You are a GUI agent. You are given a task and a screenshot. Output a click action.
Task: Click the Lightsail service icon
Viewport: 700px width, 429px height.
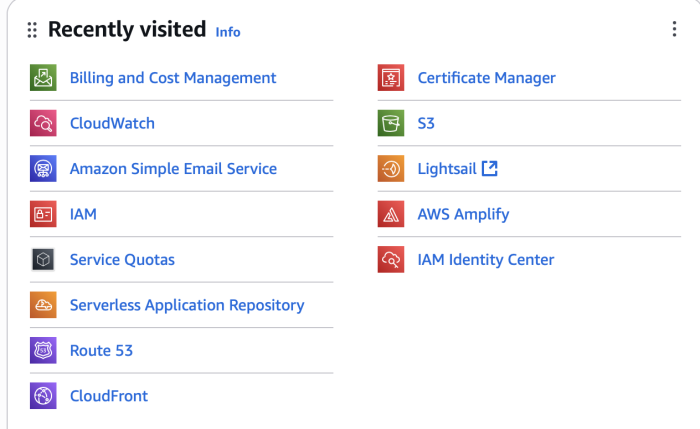(x=391, y=169)
